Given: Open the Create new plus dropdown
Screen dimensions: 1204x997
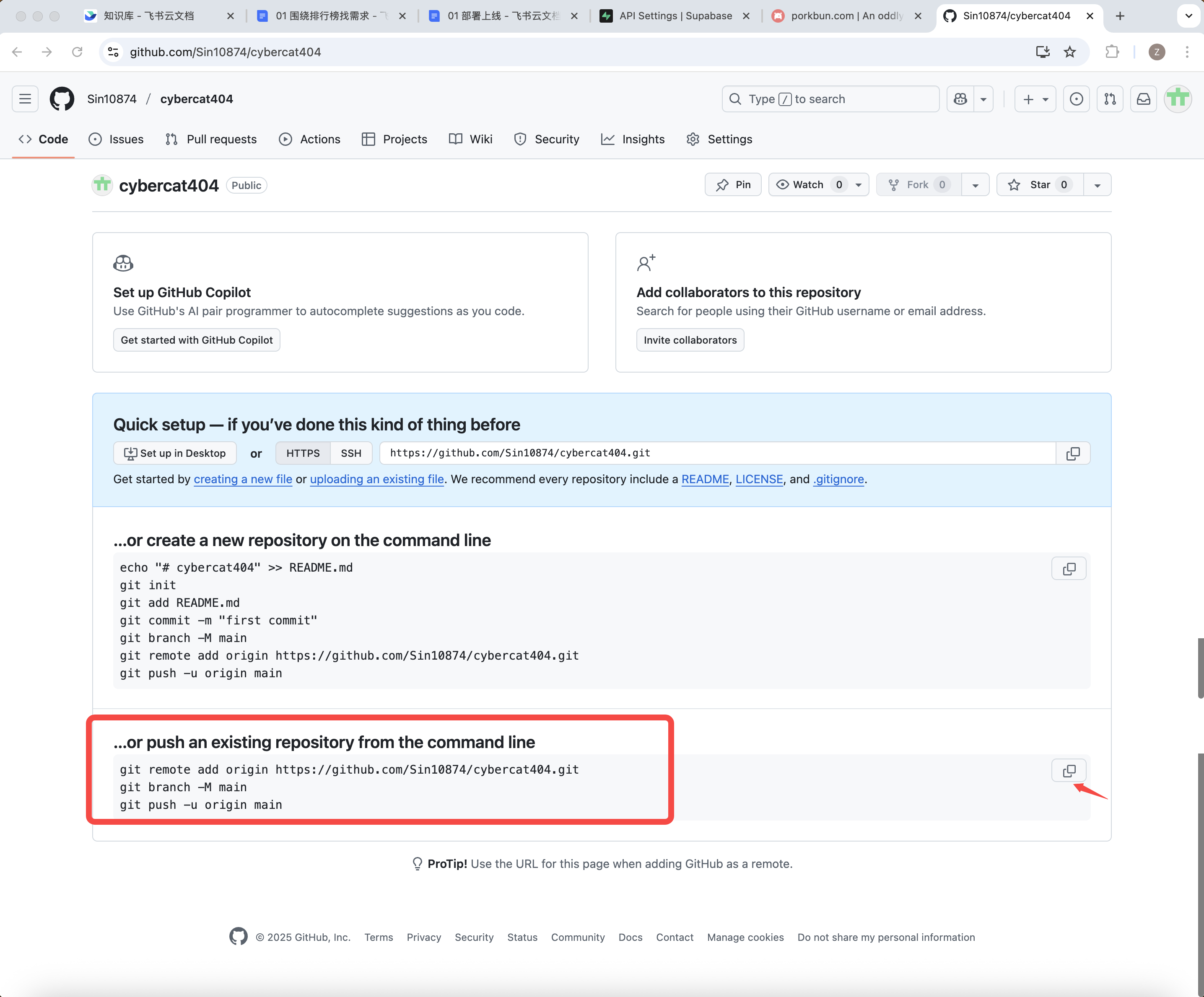Looking at the screenshot, I should [x=1035, y=99].
